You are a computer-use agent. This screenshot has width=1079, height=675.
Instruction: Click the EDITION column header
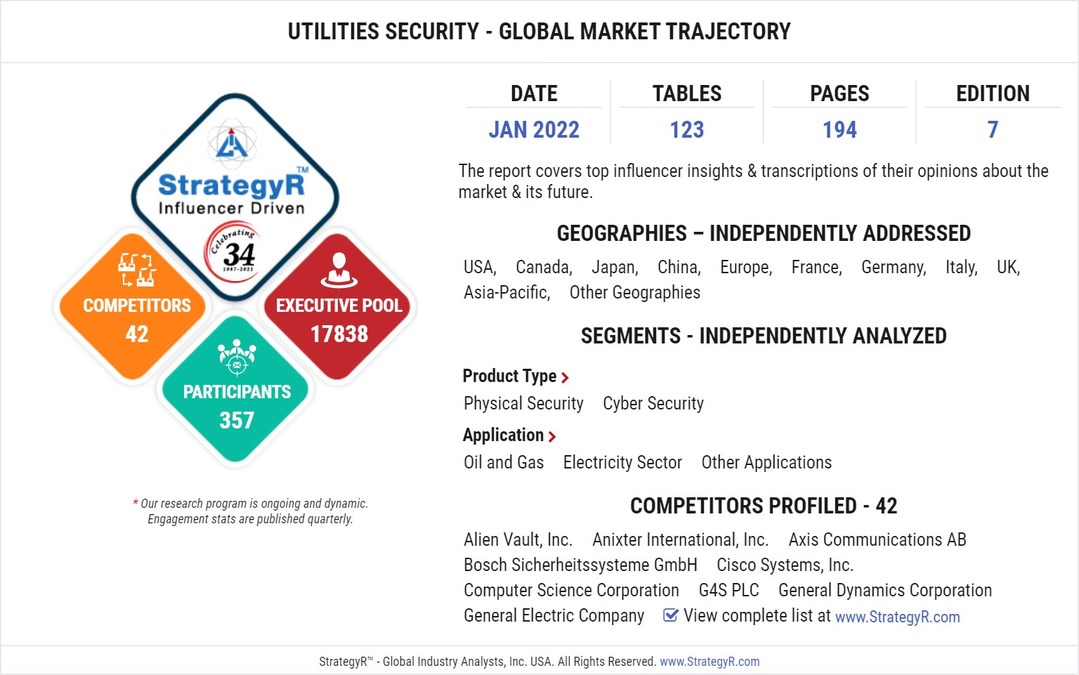click(992, 94)
